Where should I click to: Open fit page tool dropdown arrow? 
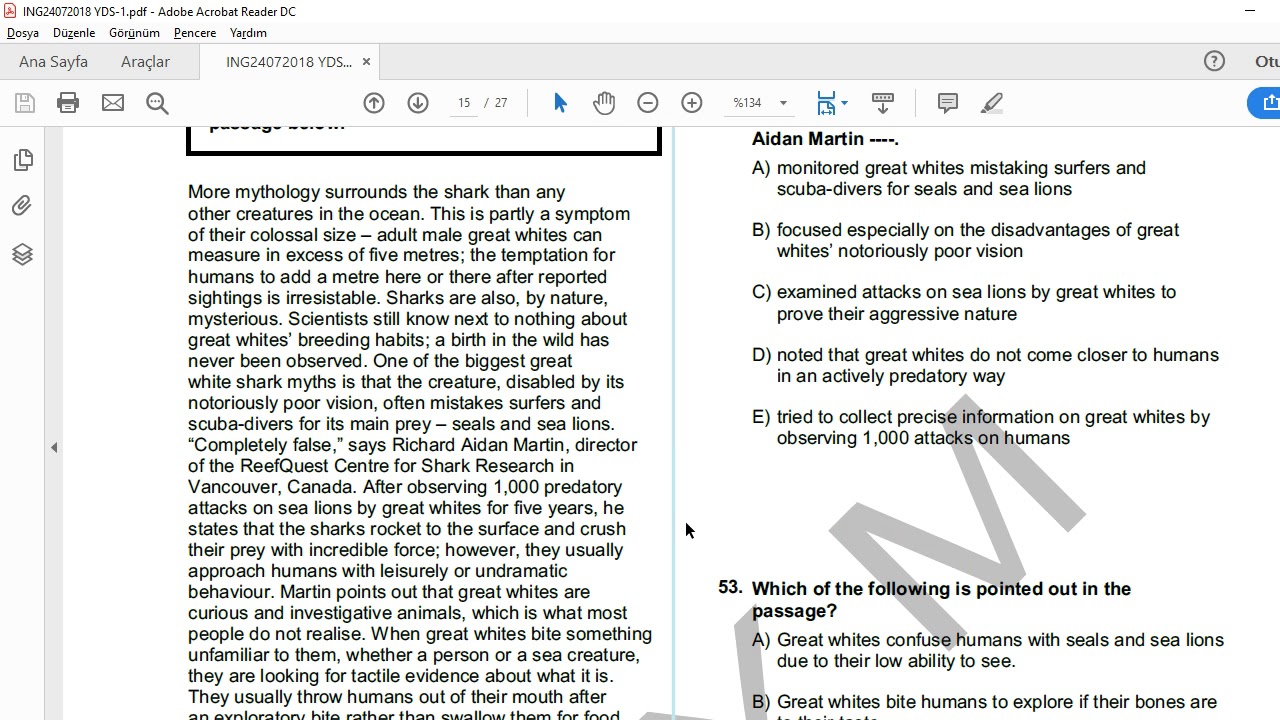(x=844, y=103)
